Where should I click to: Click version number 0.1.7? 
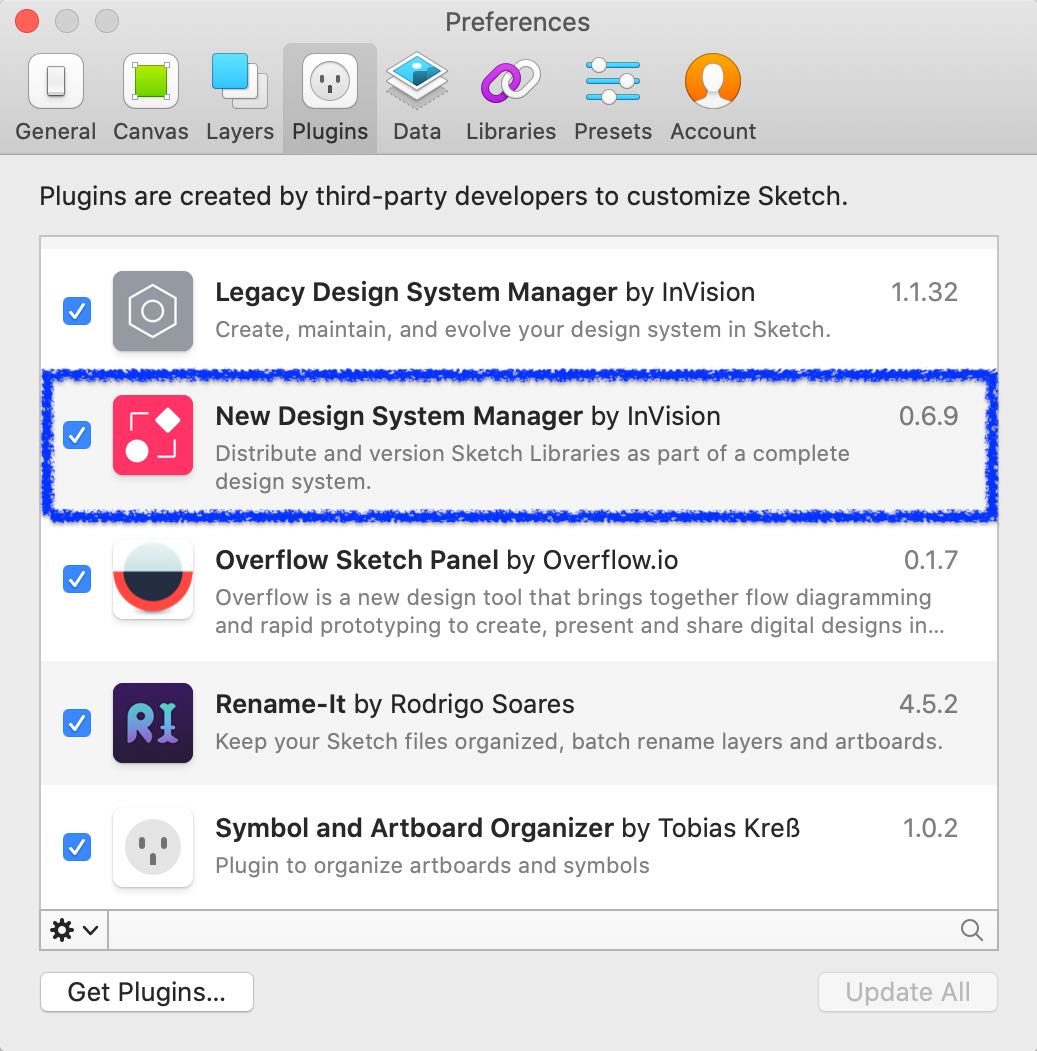click(930, 560)
